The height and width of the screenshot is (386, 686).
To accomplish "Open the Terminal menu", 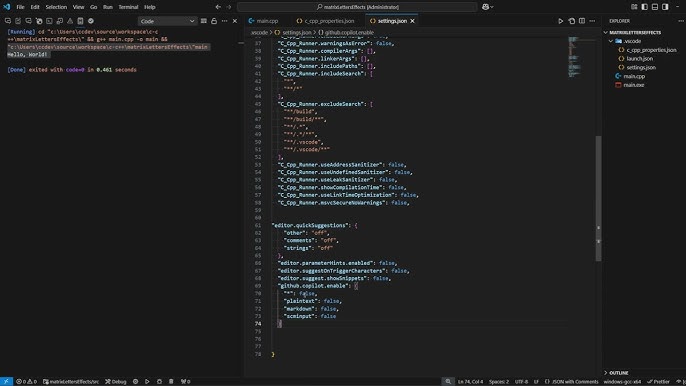I will click(x=128, y=7).
